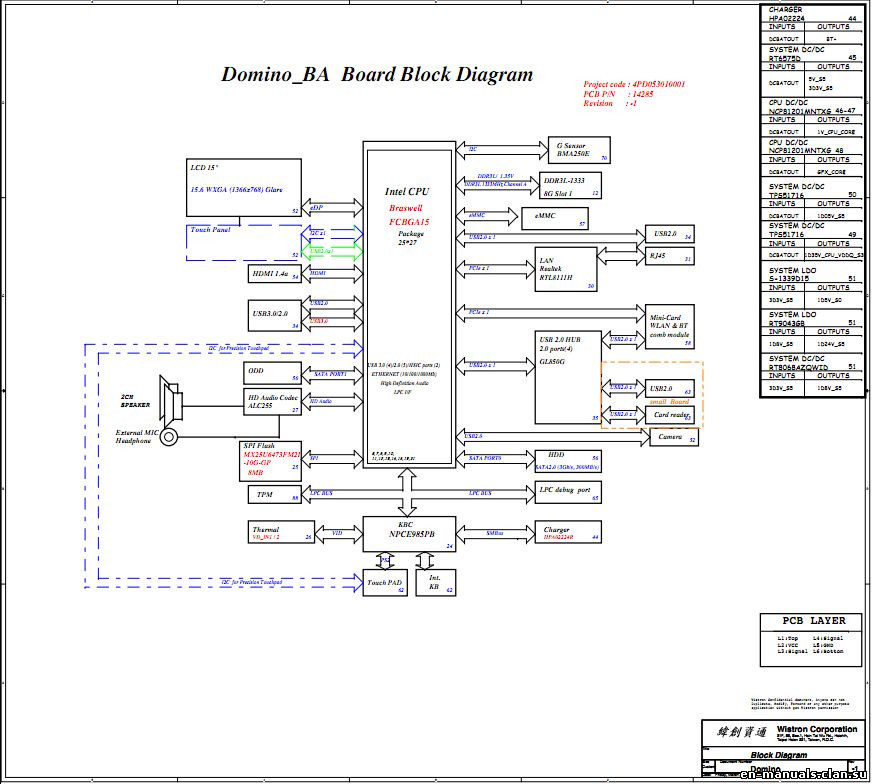Click the USB3.0/2.0 block
872x784 pixels.
click(x=274, y=316)
